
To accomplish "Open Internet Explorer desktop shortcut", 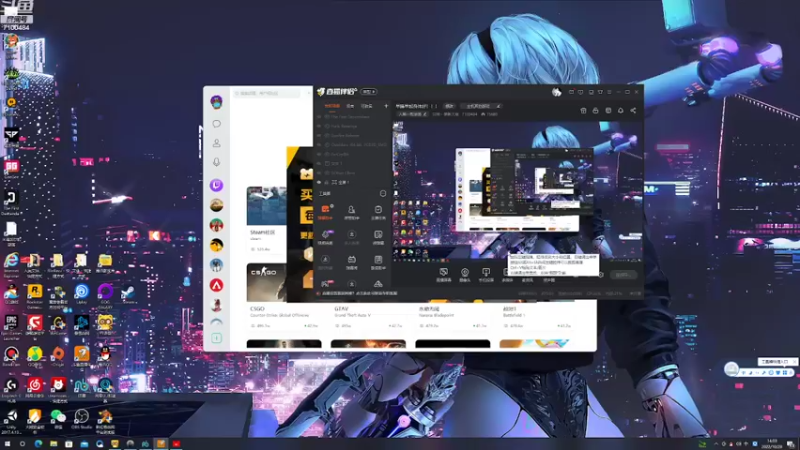I will (x=11, y=264).
